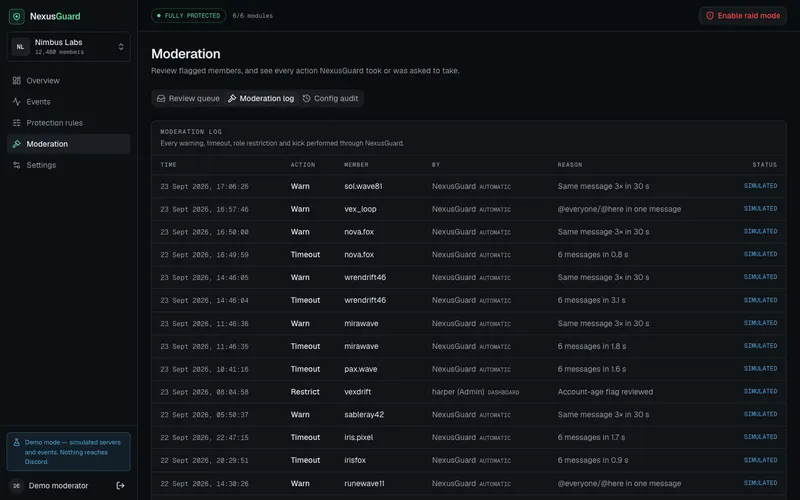
Task: Select member runewave11 in the log
Action: coord(364,483)
